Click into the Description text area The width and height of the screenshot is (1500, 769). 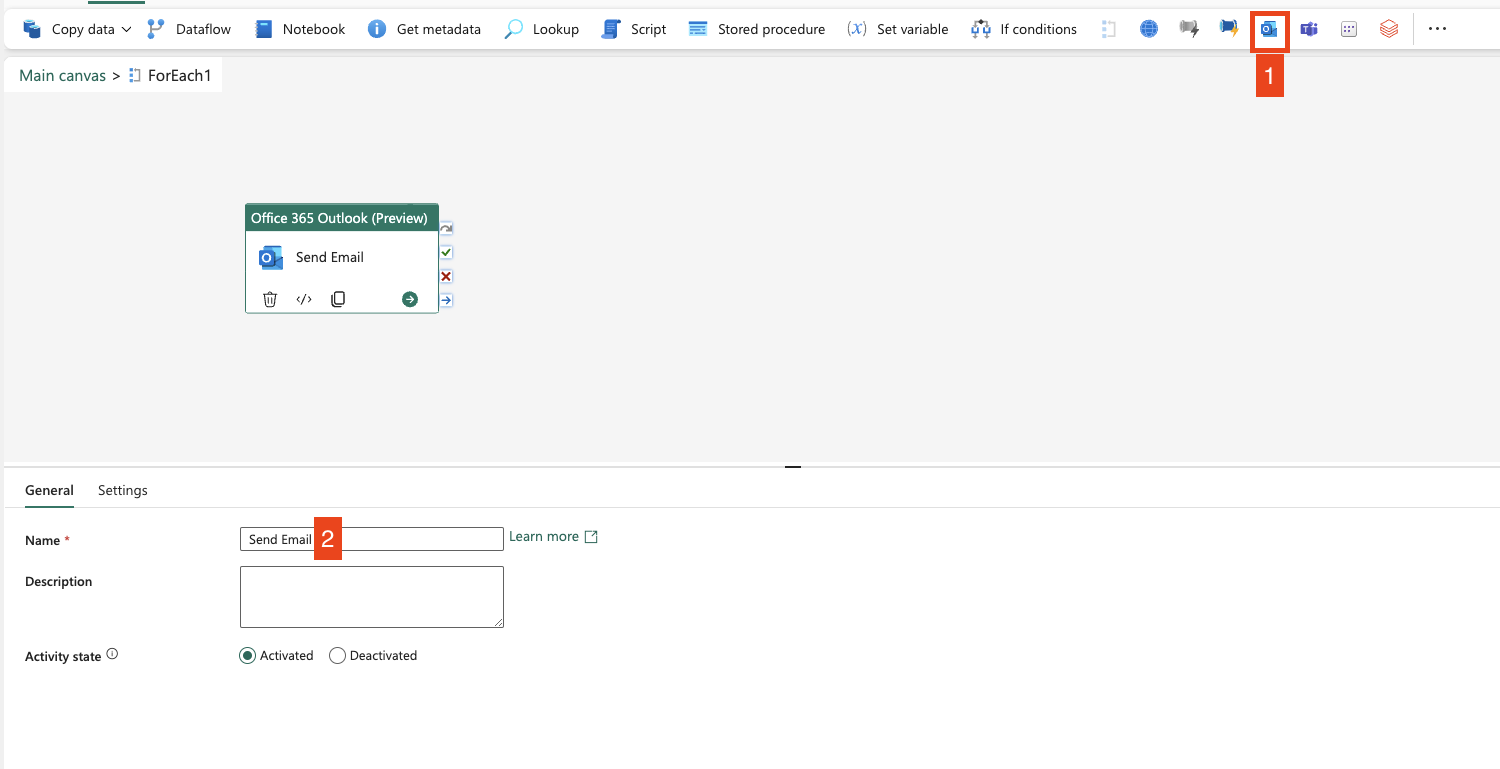pos(371,597)
